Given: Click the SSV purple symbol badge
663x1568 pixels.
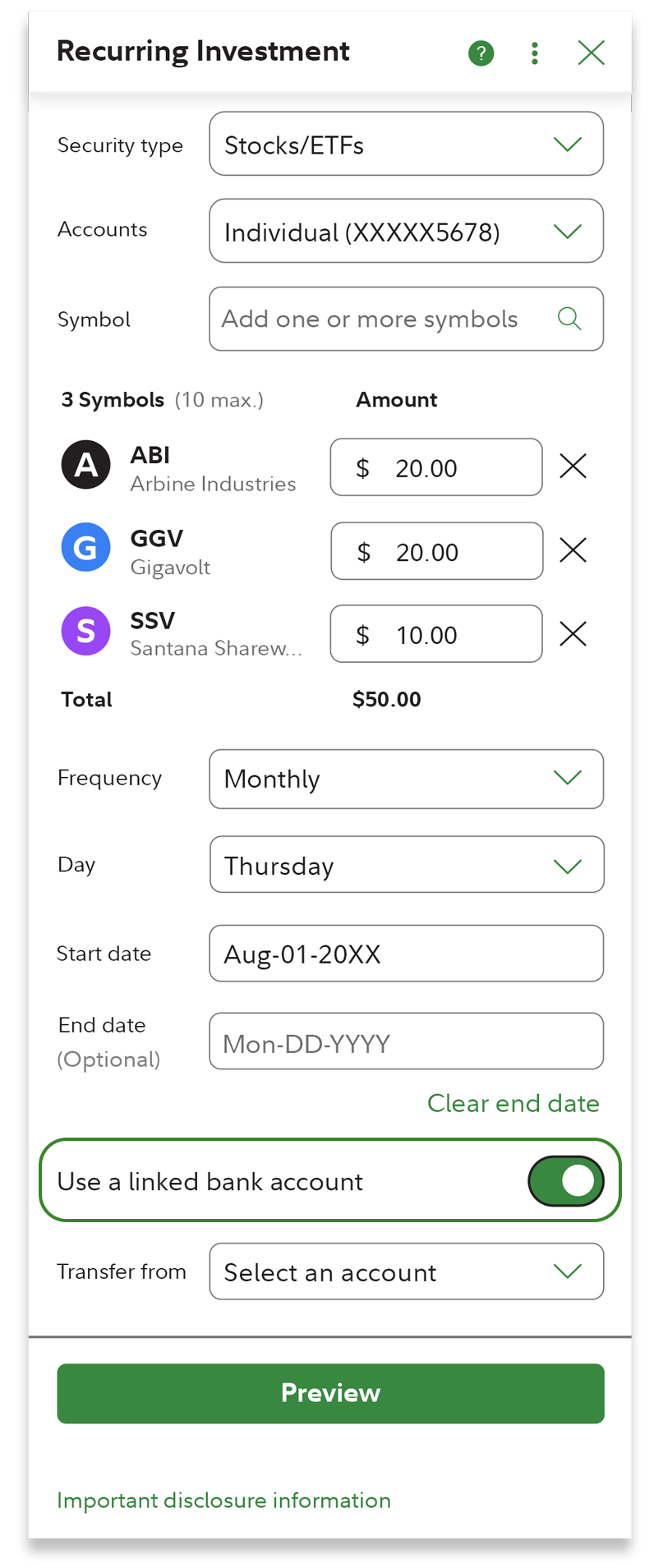Looking at the screenshot, I should tap(86, 631).
